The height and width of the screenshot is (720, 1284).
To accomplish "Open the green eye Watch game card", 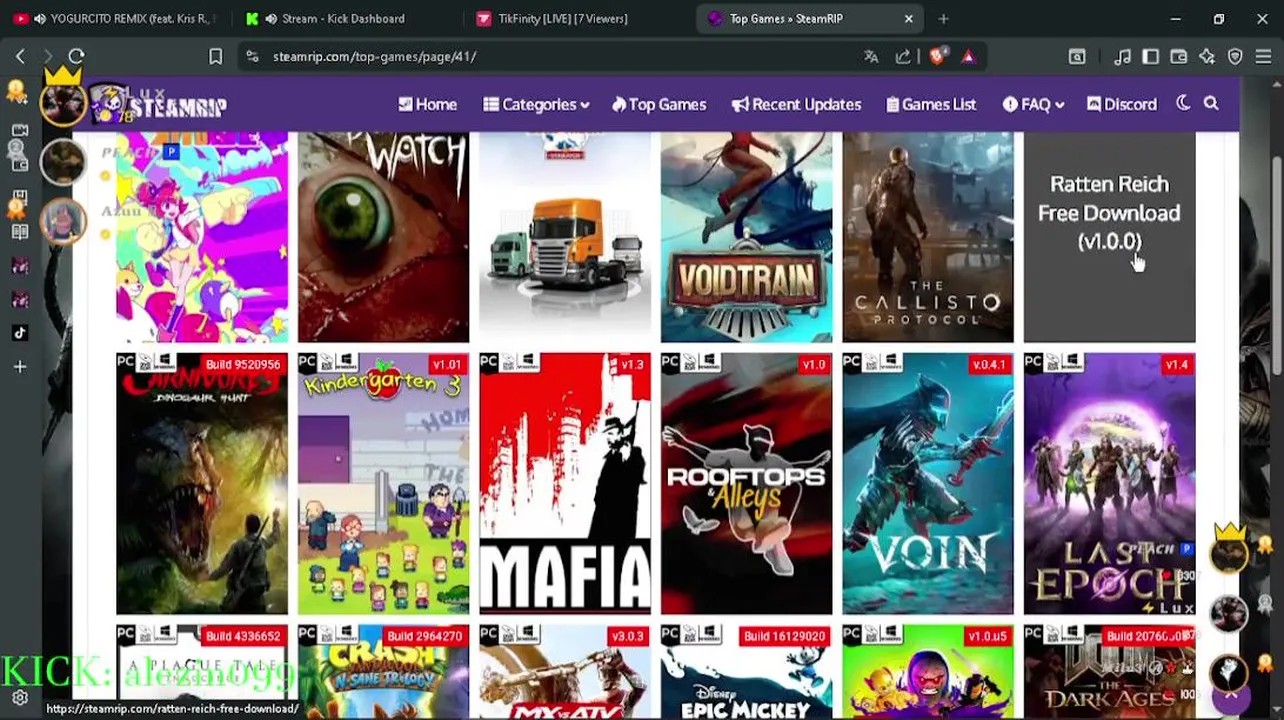I will click(383, 237).
